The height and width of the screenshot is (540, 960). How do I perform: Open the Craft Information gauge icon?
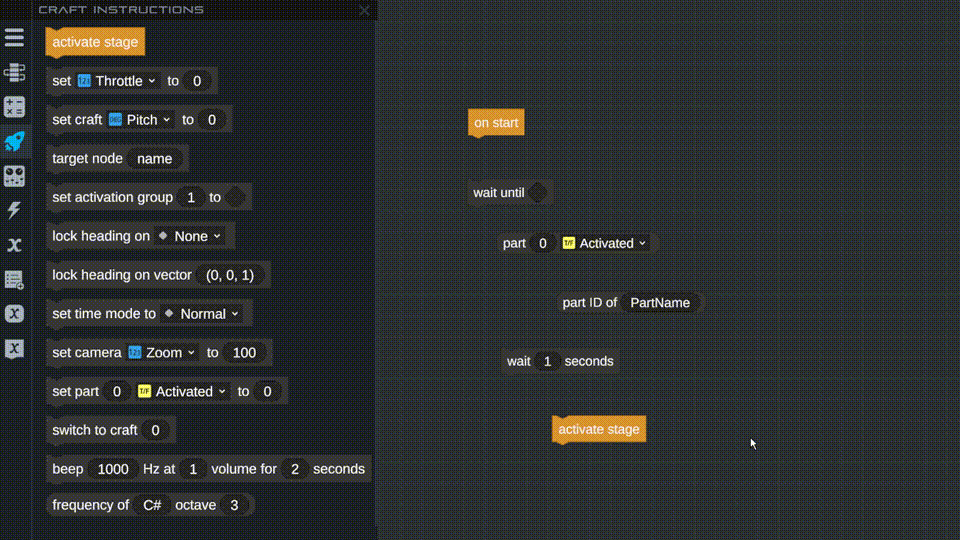(14, 176)
